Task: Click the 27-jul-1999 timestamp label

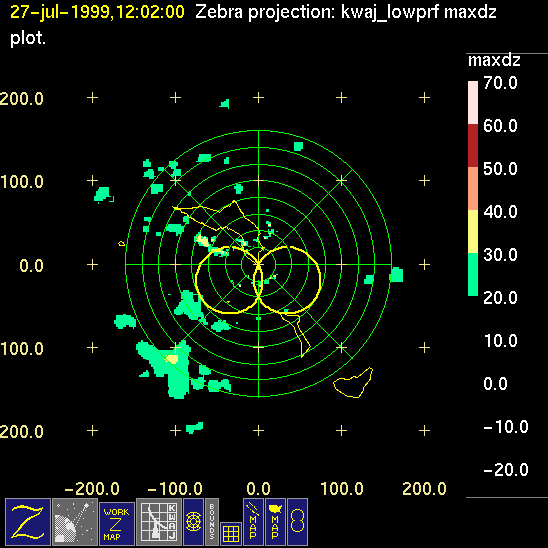Action: (97, 13)
